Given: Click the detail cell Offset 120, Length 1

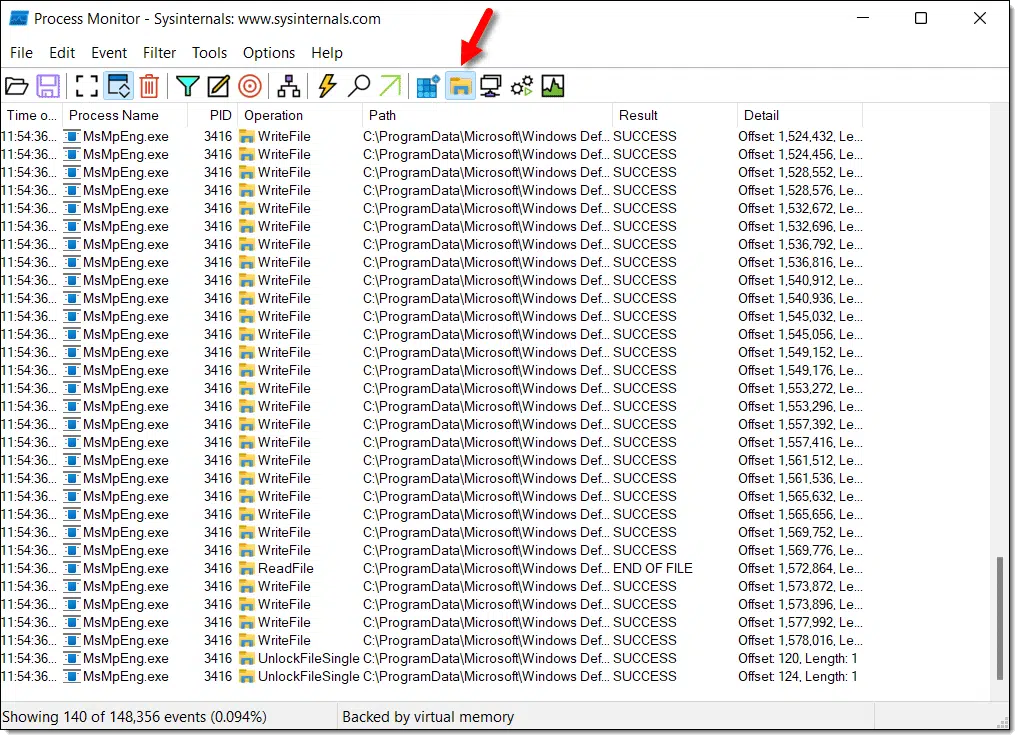Looking at the screenshot, I should (x=798, y=659).
